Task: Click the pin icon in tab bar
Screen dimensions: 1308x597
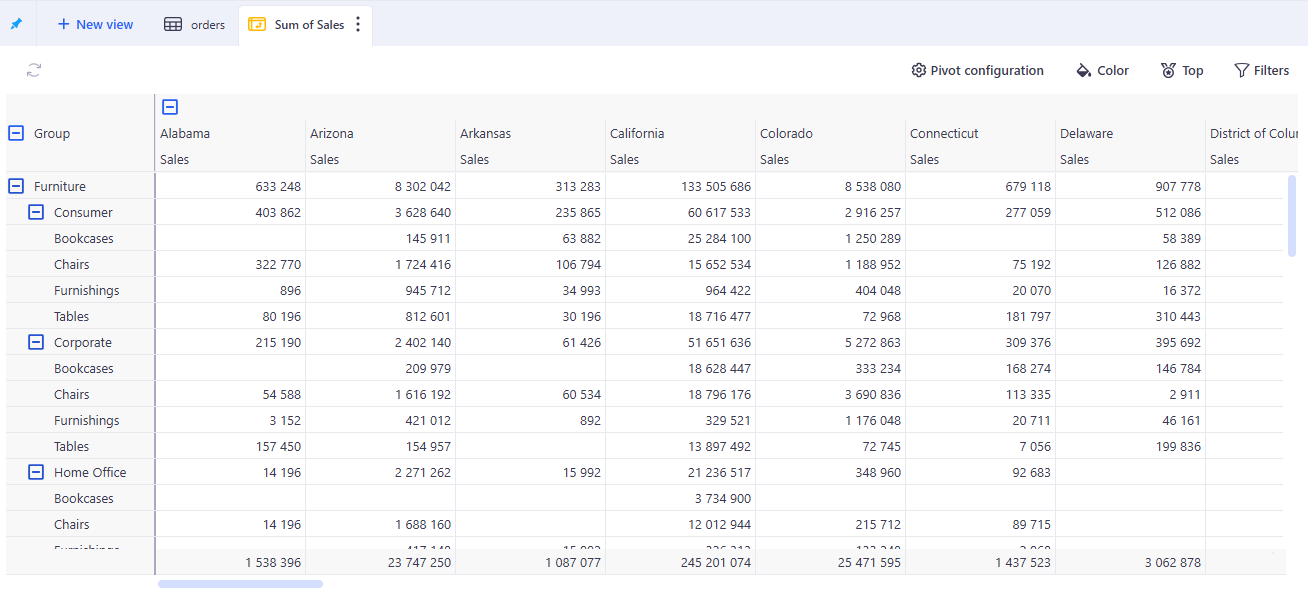Action: click(x=16, y=24)
